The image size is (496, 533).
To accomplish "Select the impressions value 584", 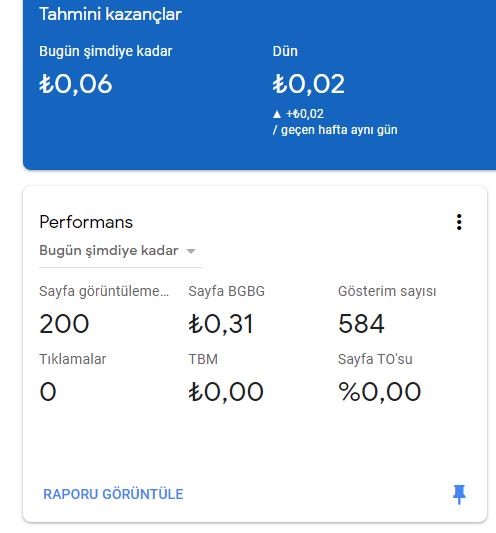I will point(361,324).
